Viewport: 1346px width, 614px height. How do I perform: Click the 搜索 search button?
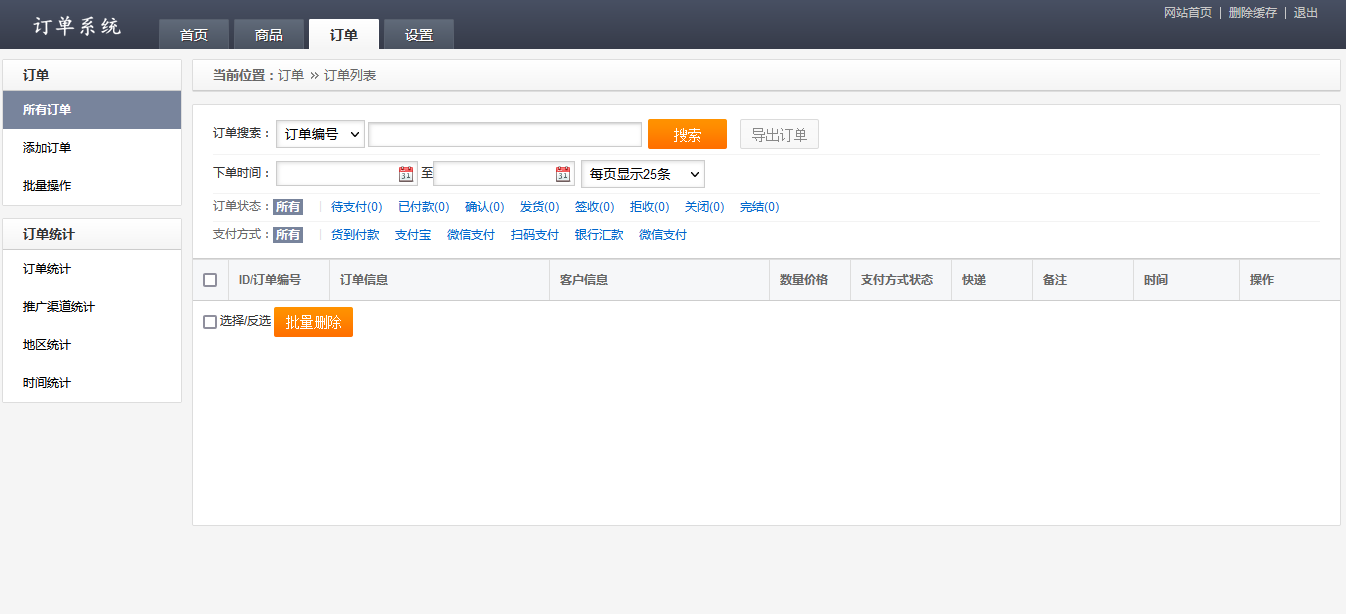(x=687, y=133)
